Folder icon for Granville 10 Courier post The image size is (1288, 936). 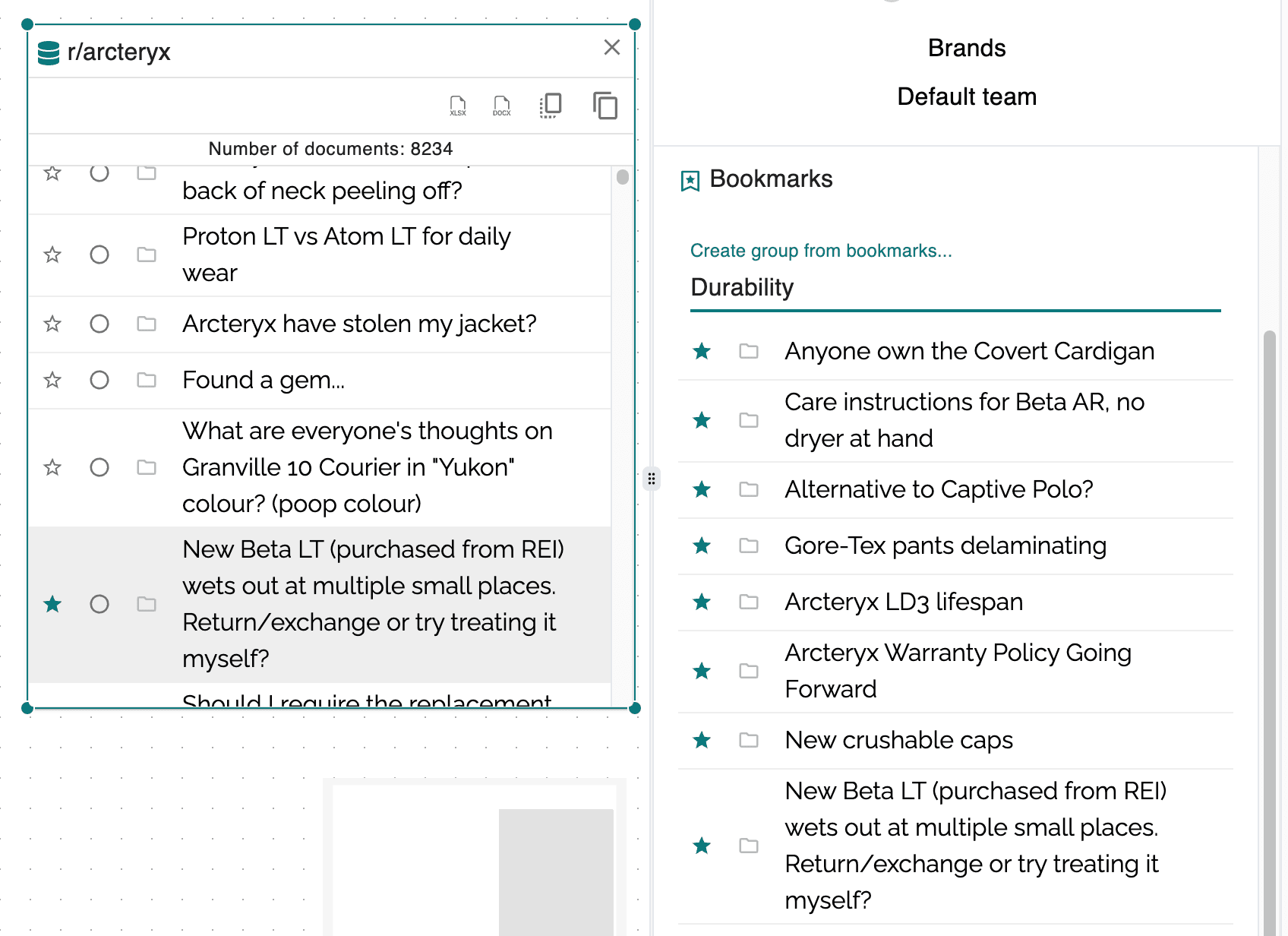(x=147, y=467)
